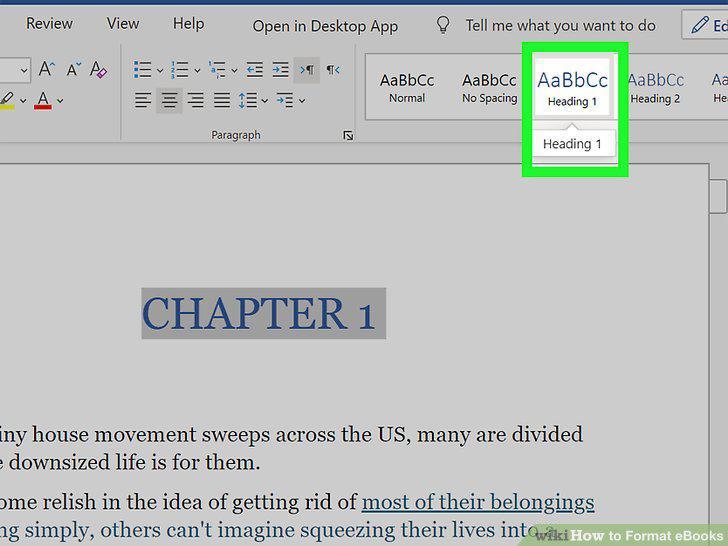Toggle right-to-left text direction
This screenshot has width=728, height=546.
click(333, 70)
